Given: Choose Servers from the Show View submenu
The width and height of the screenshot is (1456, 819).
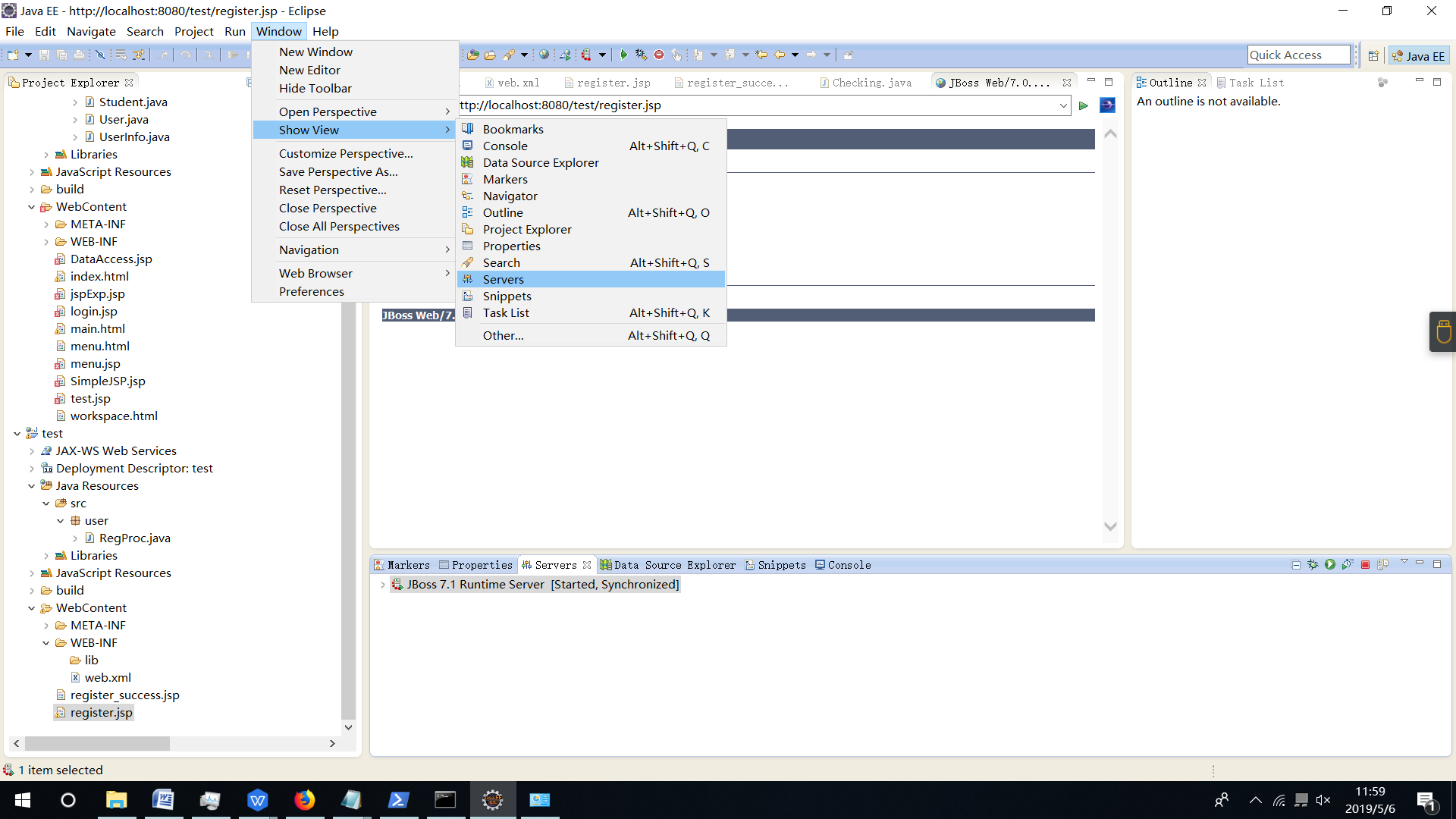Looking at the screenshot, I should point(504,279).
